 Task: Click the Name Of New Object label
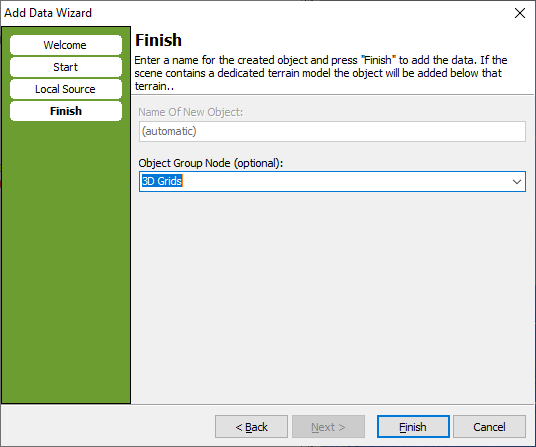pos(190,112)
